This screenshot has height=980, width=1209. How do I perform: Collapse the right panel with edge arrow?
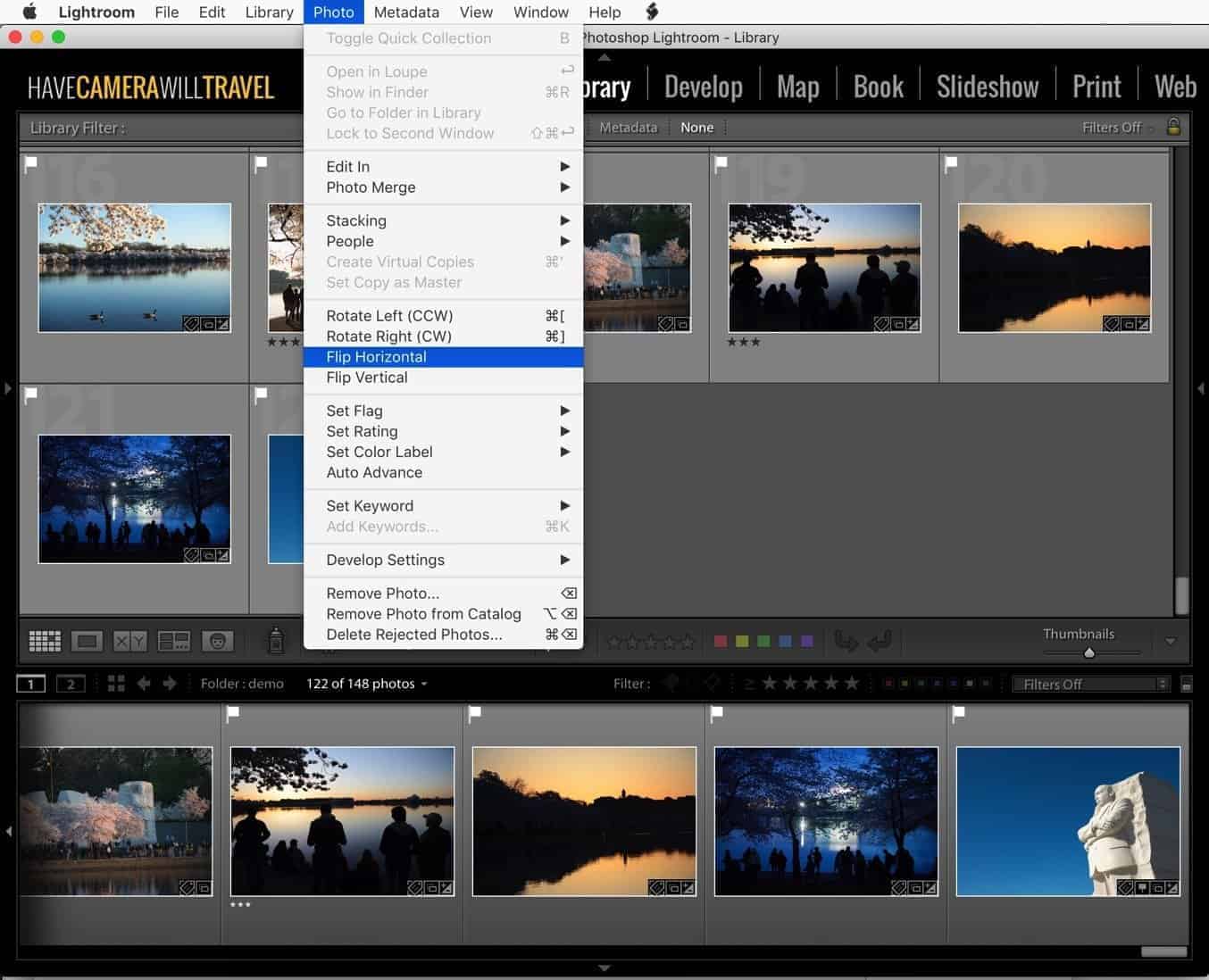click(x=1201, y=388)
